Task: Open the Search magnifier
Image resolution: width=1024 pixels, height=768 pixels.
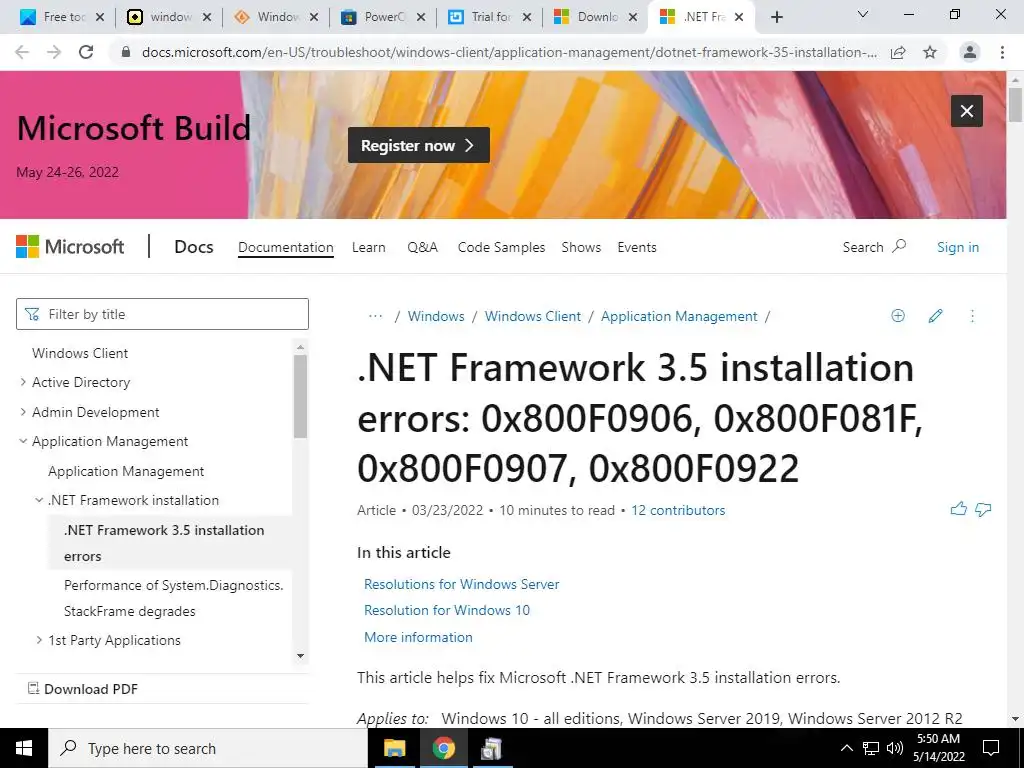Action: [874, 247]
